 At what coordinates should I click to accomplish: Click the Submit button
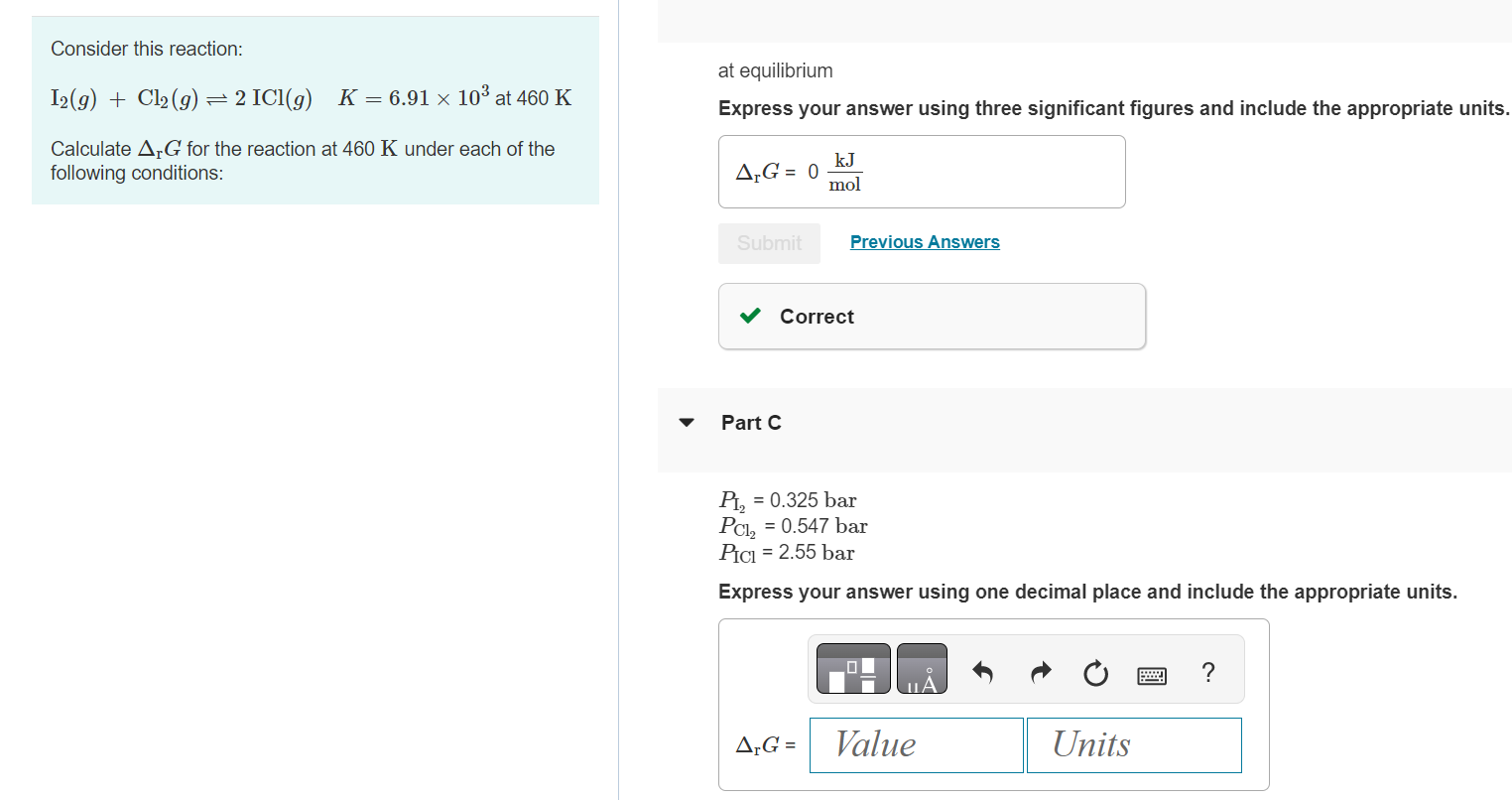tap(769, 243)
